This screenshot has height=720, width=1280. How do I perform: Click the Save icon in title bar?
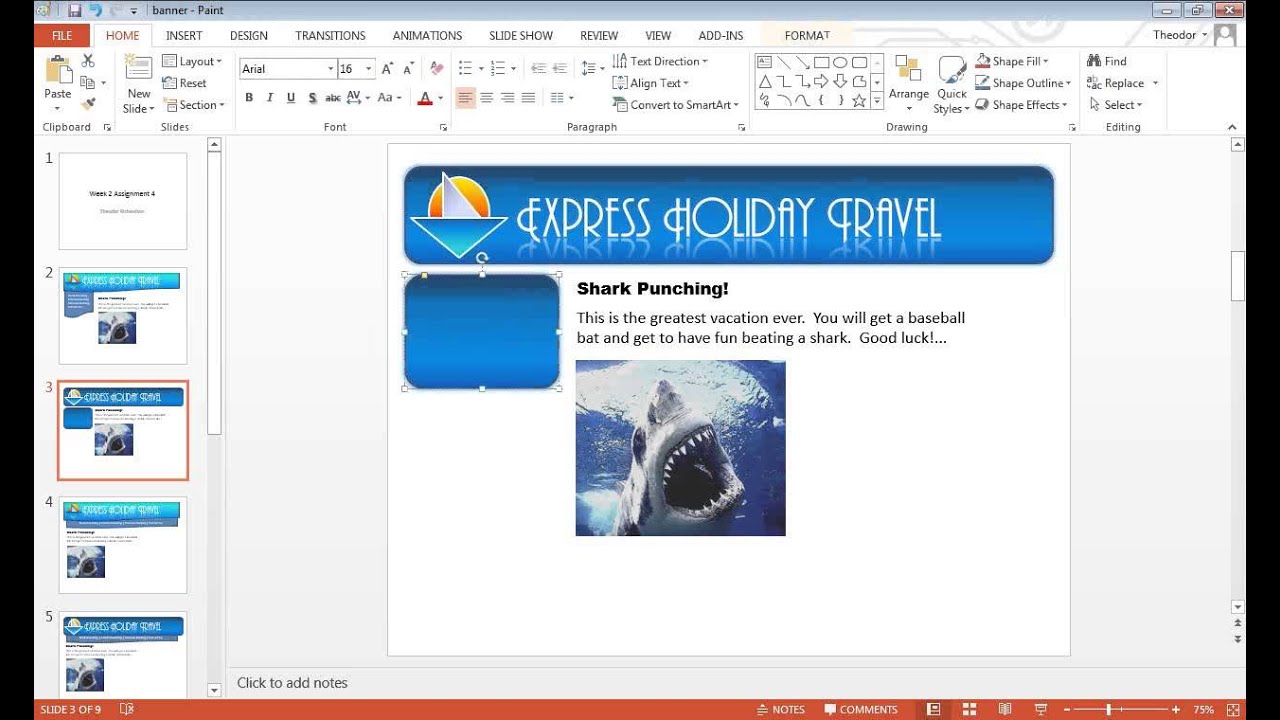[x=75, y=10]
